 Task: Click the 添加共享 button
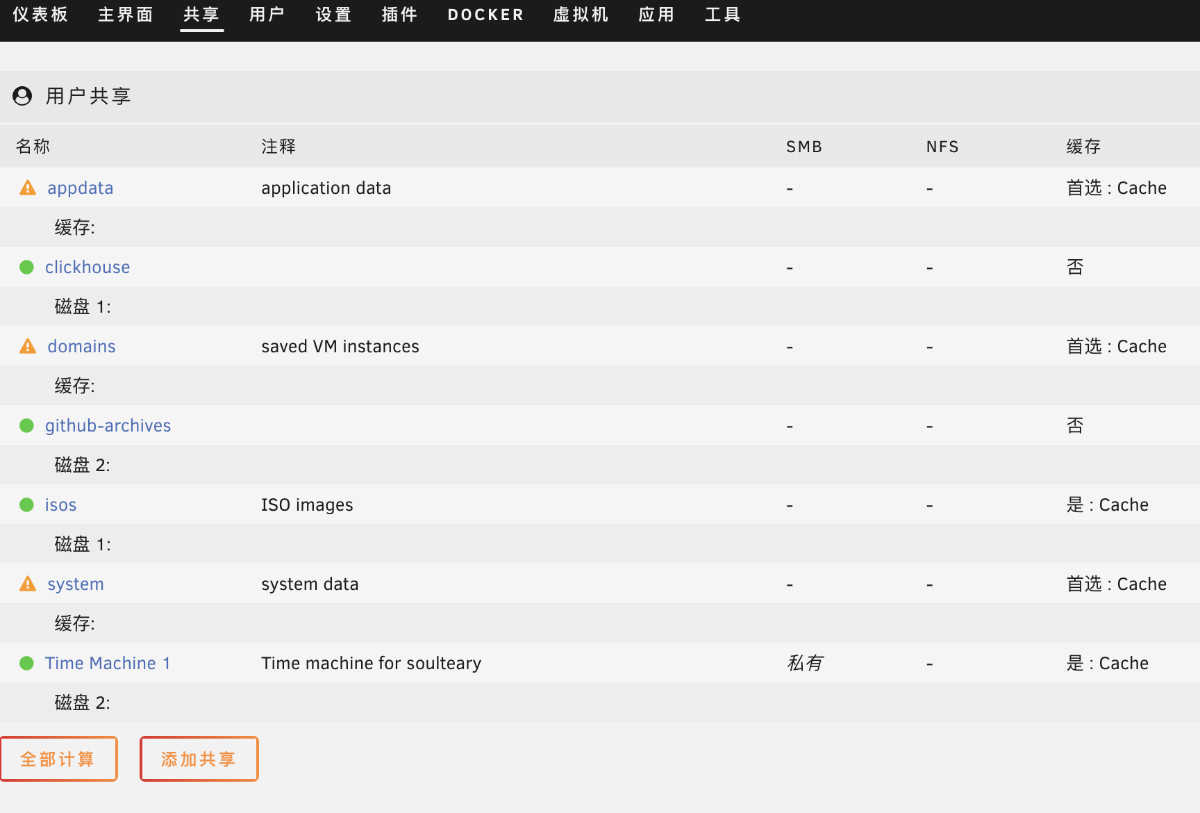click(199, 759)
